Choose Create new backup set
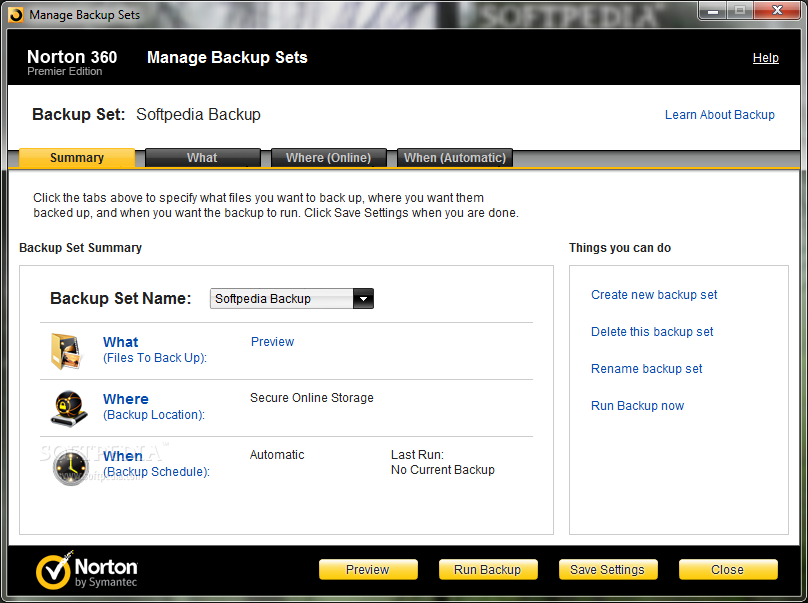 tap(654, 295)
